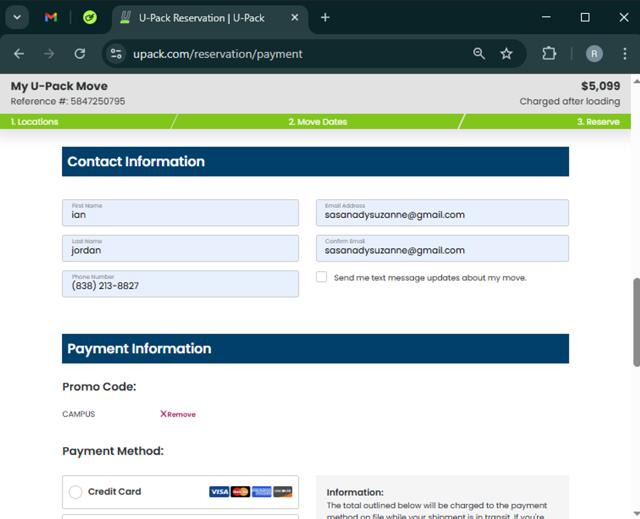Go to step 2. Move Dates
This screenshot has width=640, height=519.
click(318, 122)
